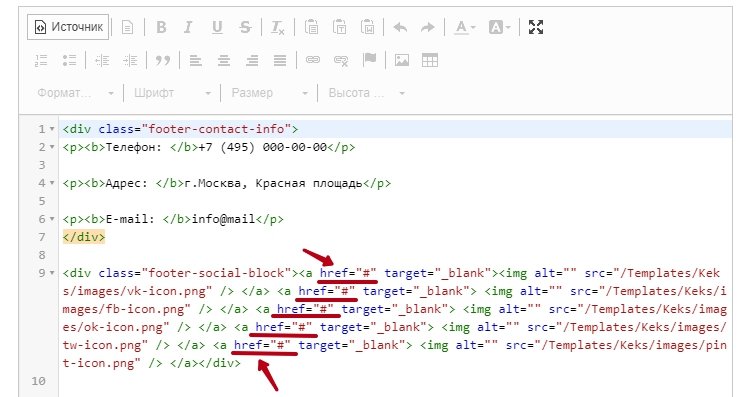
Task: Click the insert Table icon
Action: click(x=429, y=60)
